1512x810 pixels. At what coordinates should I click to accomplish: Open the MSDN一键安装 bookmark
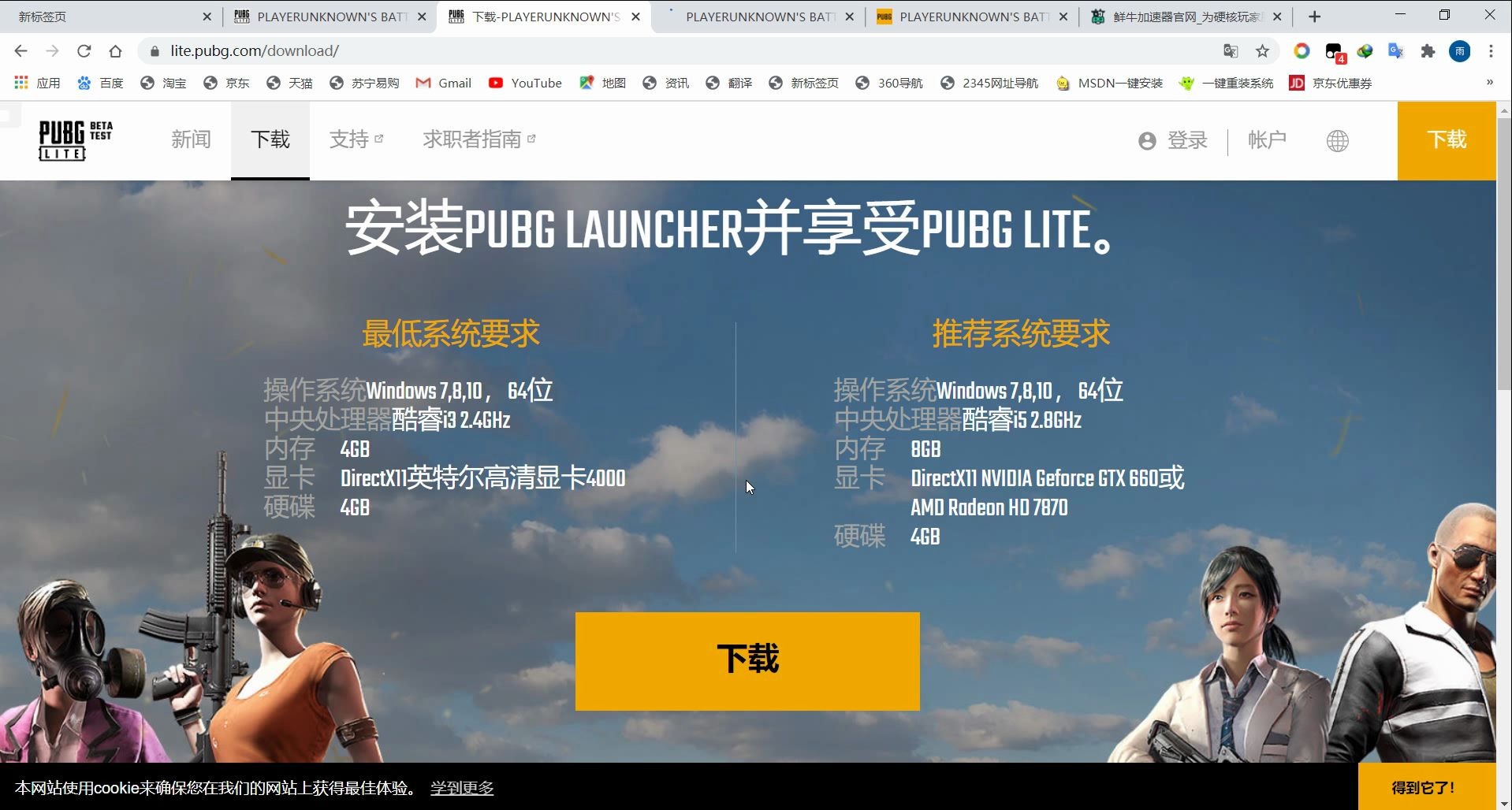point(1110,83)
